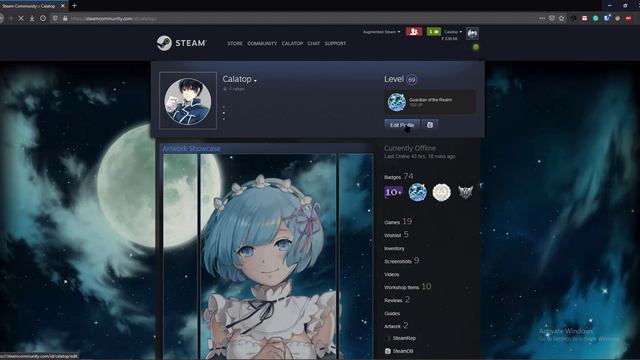Viewport: 640px width, 360px height.
Task: Click the Calatop profile avatar picture
Action: 188,101
